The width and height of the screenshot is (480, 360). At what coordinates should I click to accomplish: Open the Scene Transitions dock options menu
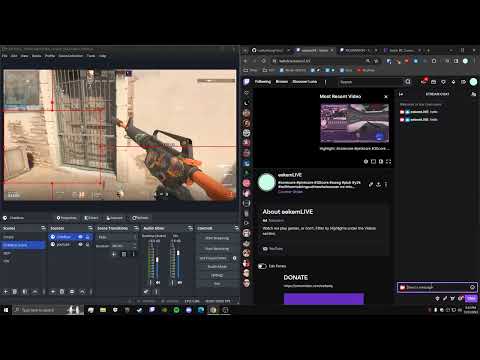tap(136, 228)
